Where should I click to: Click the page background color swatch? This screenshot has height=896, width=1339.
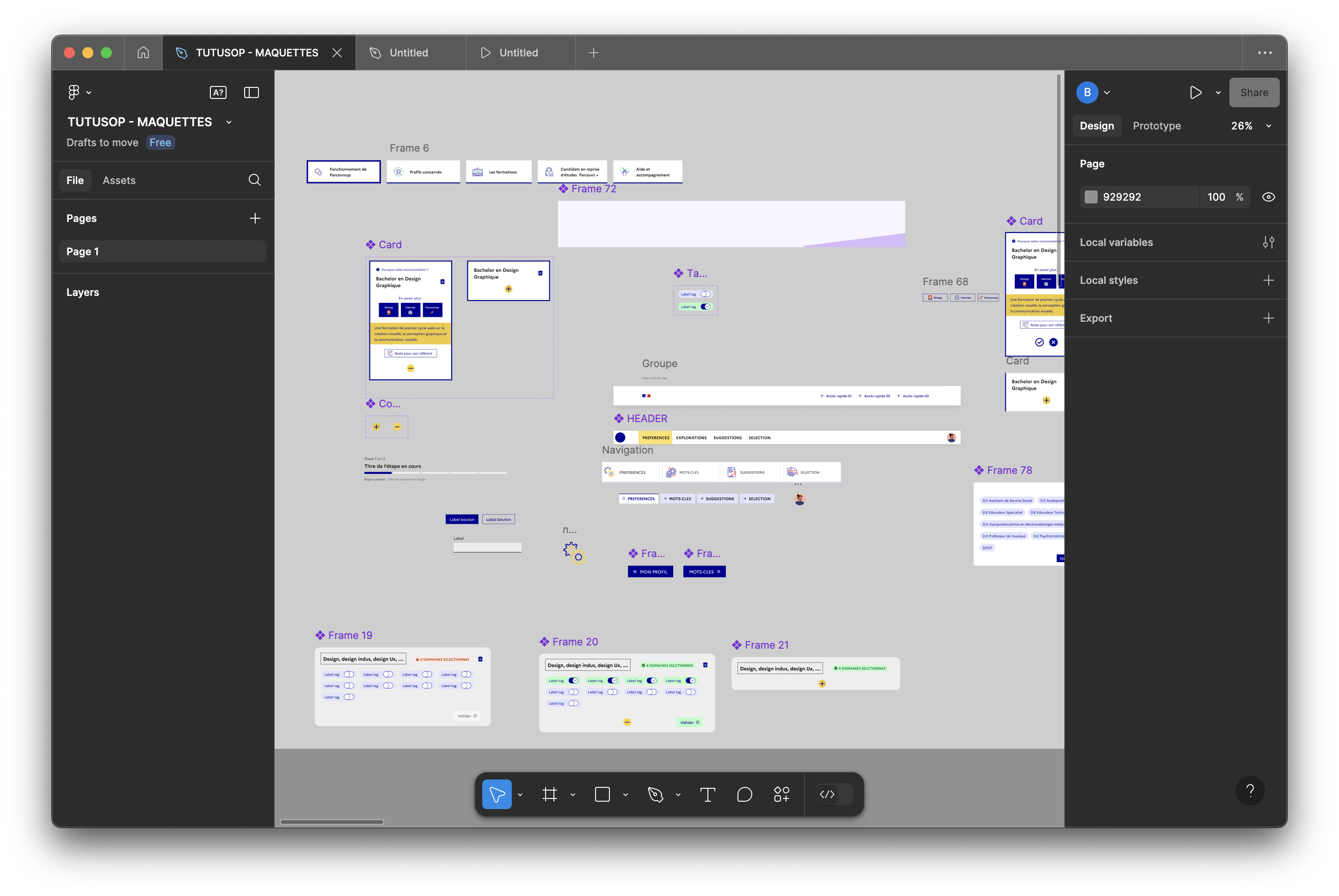pos(1091,197)
